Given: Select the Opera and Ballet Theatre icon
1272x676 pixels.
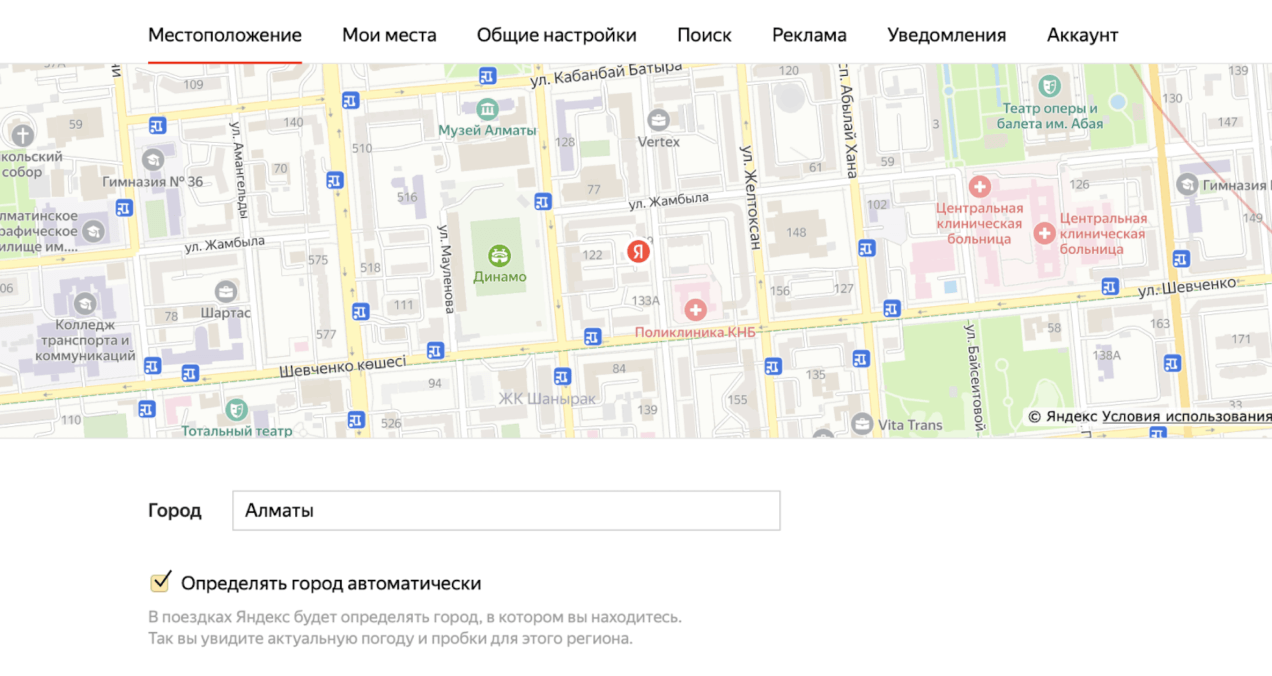Looking at the screenshot, I should click(1049, 87).
